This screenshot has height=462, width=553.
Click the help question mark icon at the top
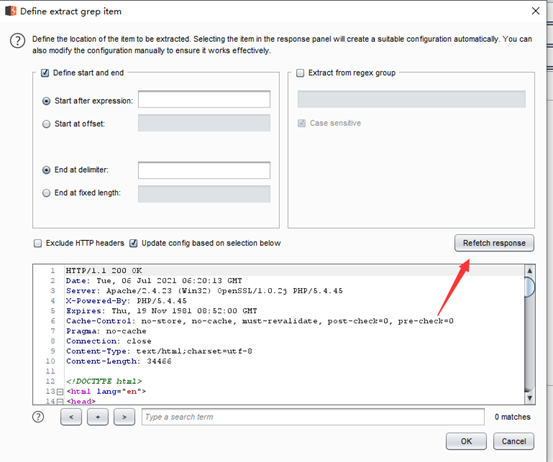point(17,41)
